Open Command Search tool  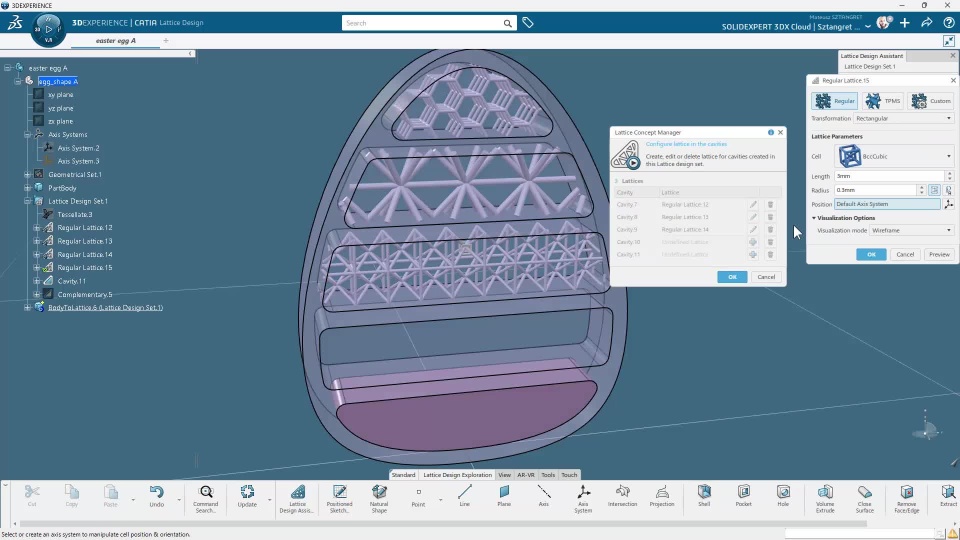206,498
